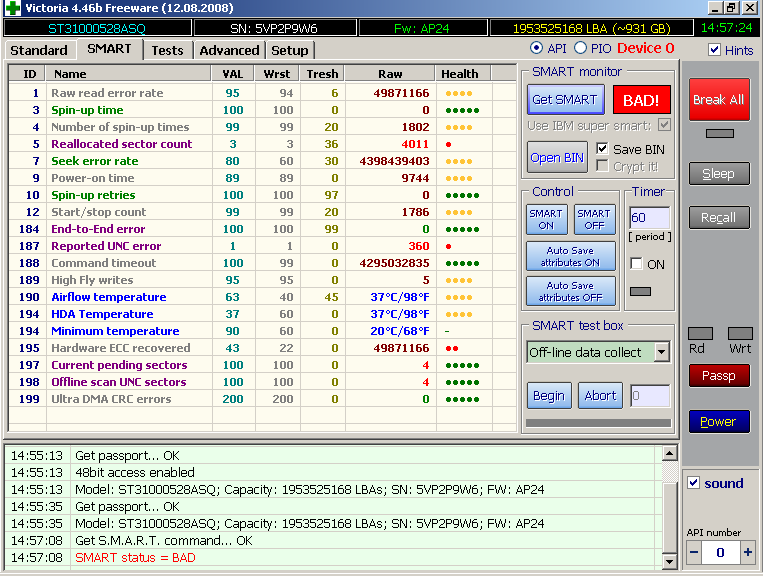This screenshot has height=576, width=763.
Task: Click the red Passp button
Action: click(x=718, y=376)
